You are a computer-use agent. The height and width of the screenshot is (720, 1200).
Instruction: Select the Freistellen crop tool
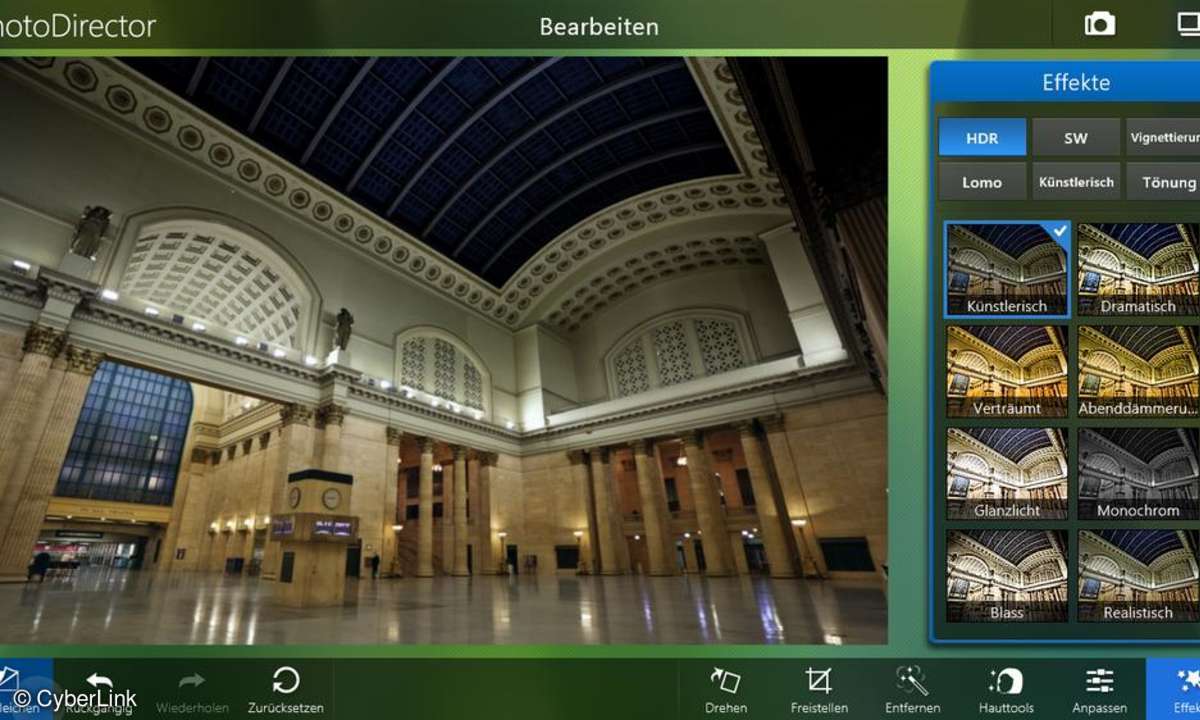pos(819,681)
